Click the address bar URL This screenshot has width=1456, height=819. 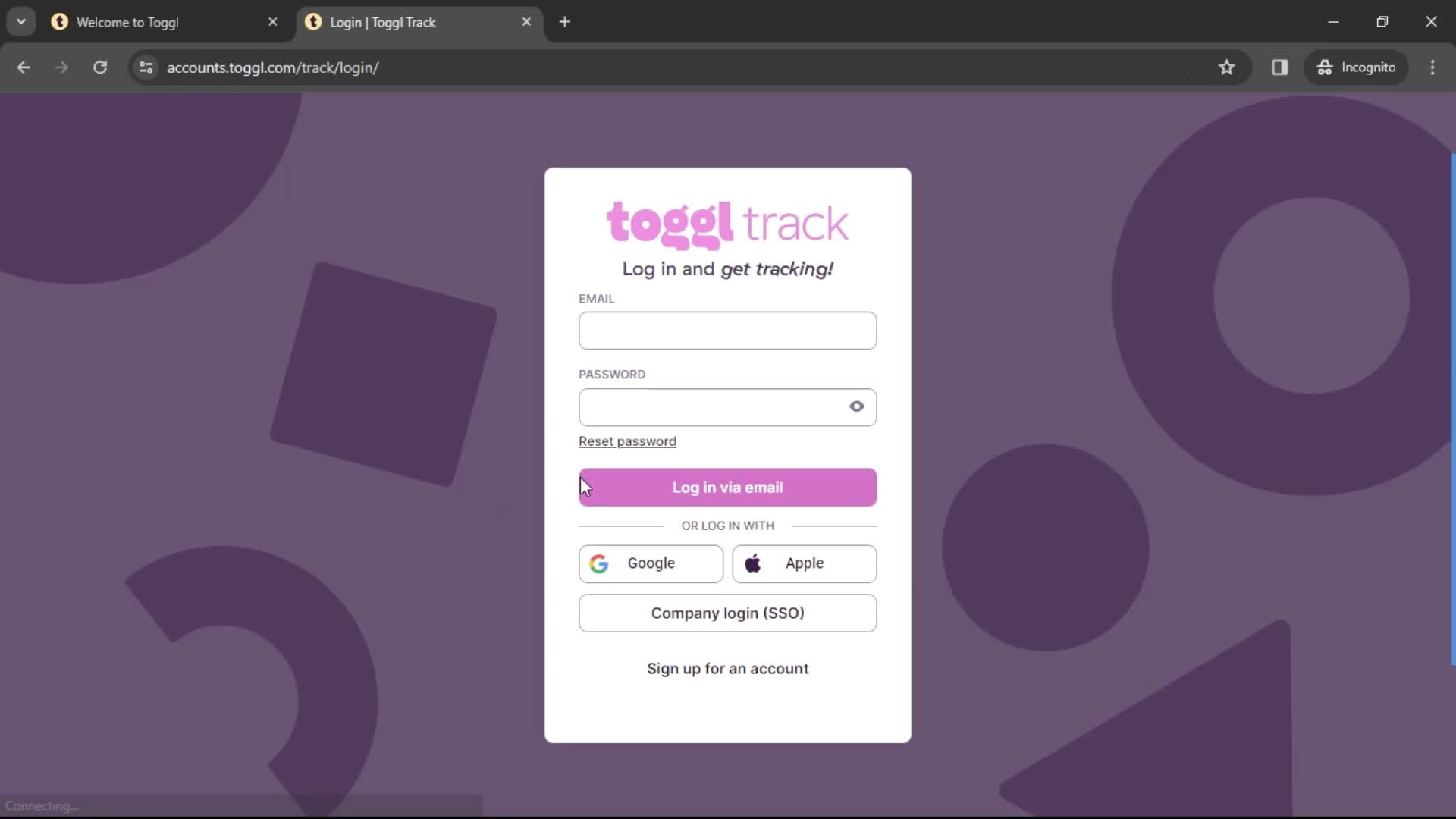(272, 67)
